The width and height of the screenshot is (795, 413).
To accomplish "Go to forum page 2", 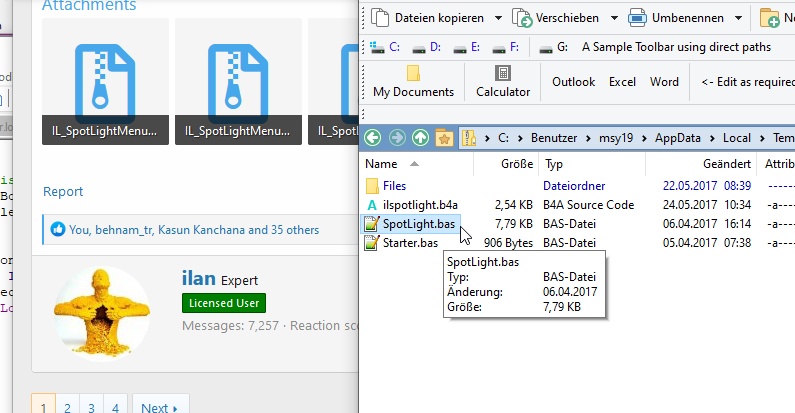I will click(x=67, y=408).
